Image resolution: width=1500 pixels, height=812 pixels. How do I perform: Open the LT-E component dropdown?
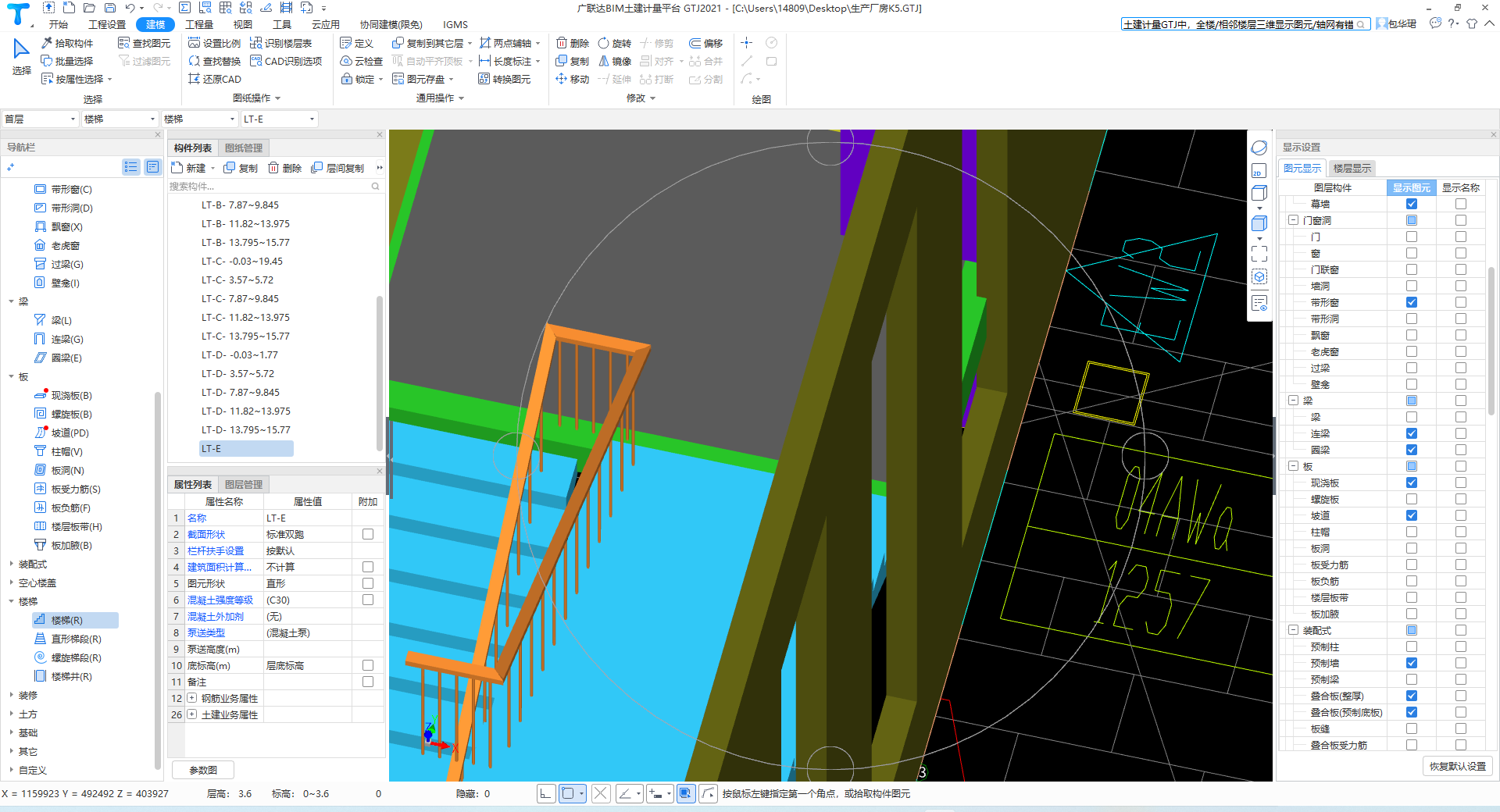point(280,119)
